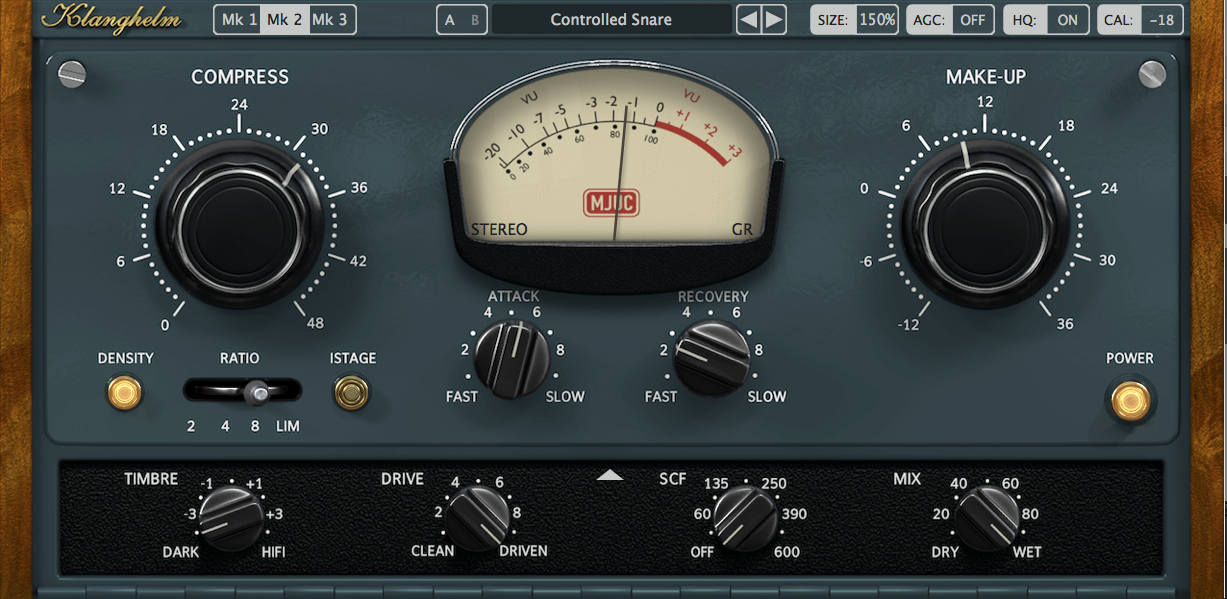Switch to the Mk 3 model
1227x599 pixels.
[x=332, y=20]
